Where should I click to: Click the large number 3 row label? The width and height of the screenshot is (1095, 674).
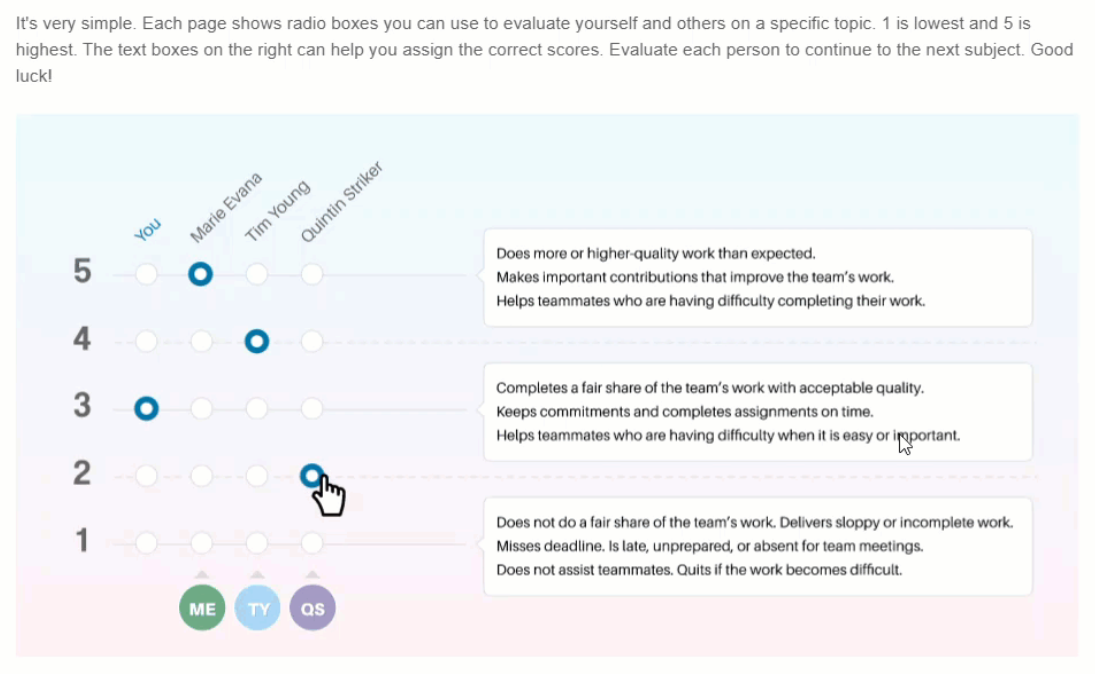82,406
